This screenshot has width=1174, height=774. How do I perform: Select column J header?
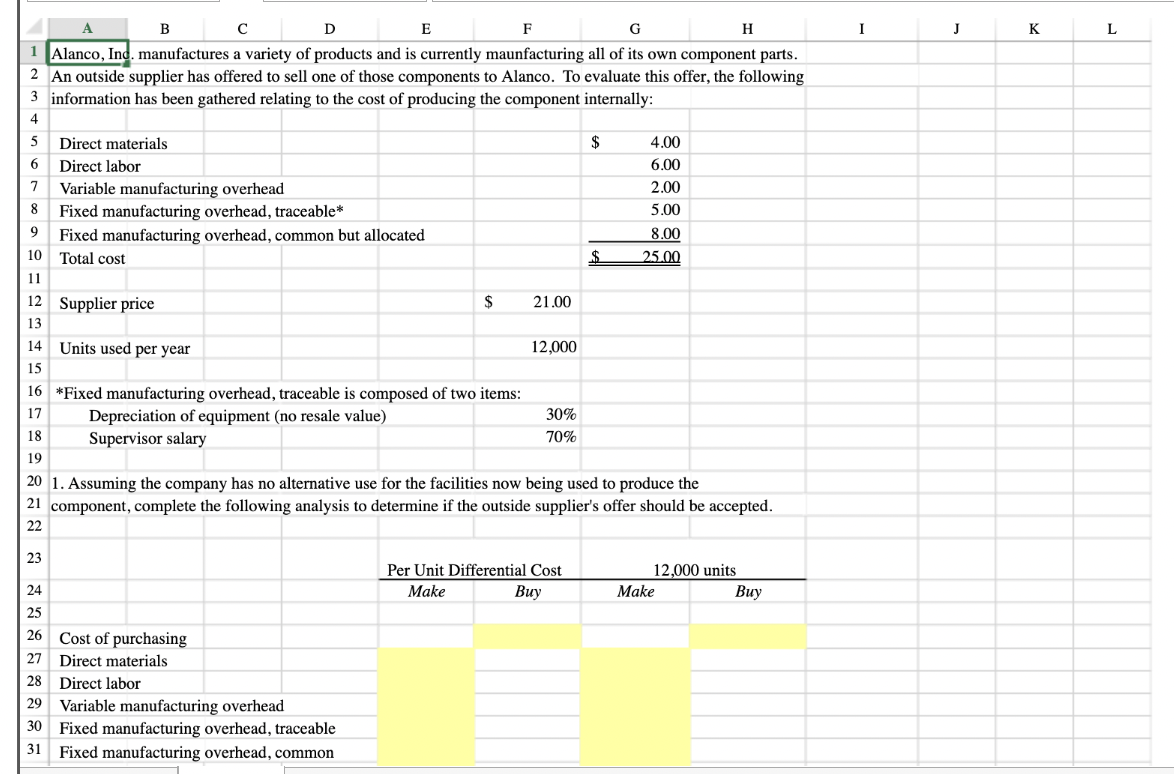957,28
